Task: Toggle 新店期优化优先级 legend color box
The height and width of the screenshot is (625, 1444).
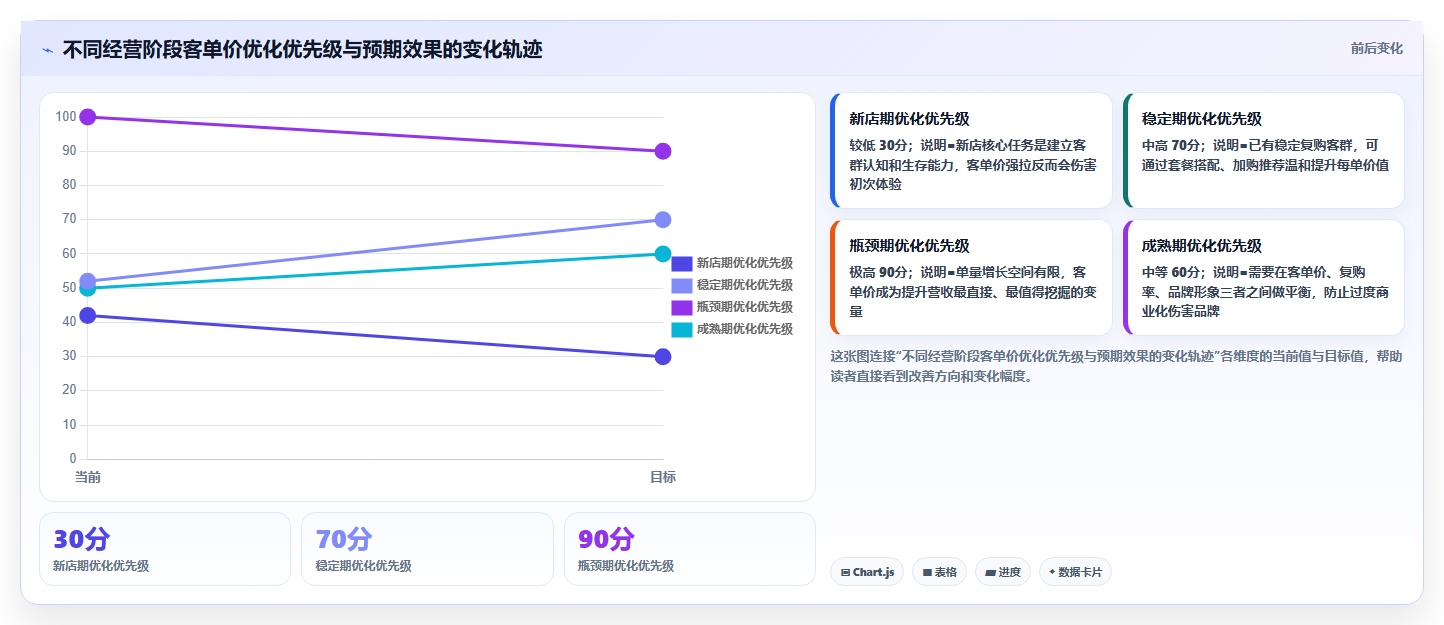Action: [x=681, y=264]
